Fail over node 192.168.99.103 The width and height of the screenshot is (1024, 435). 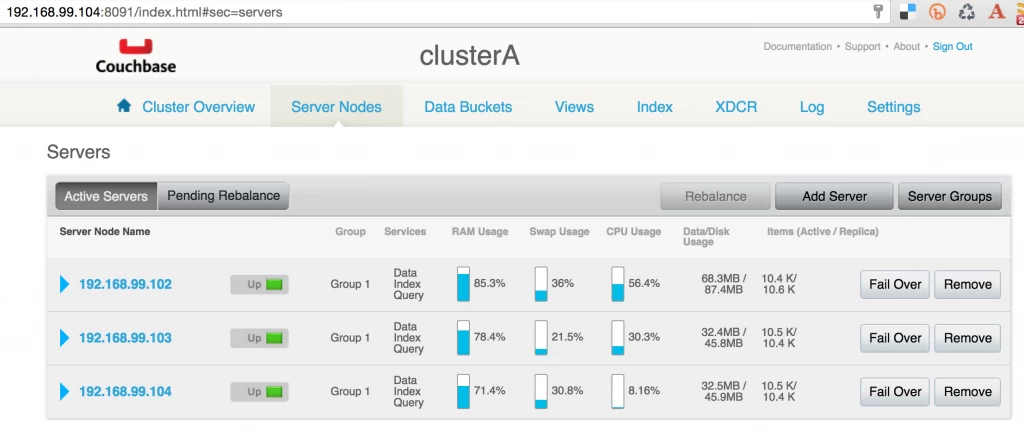(x=895, y=338)
